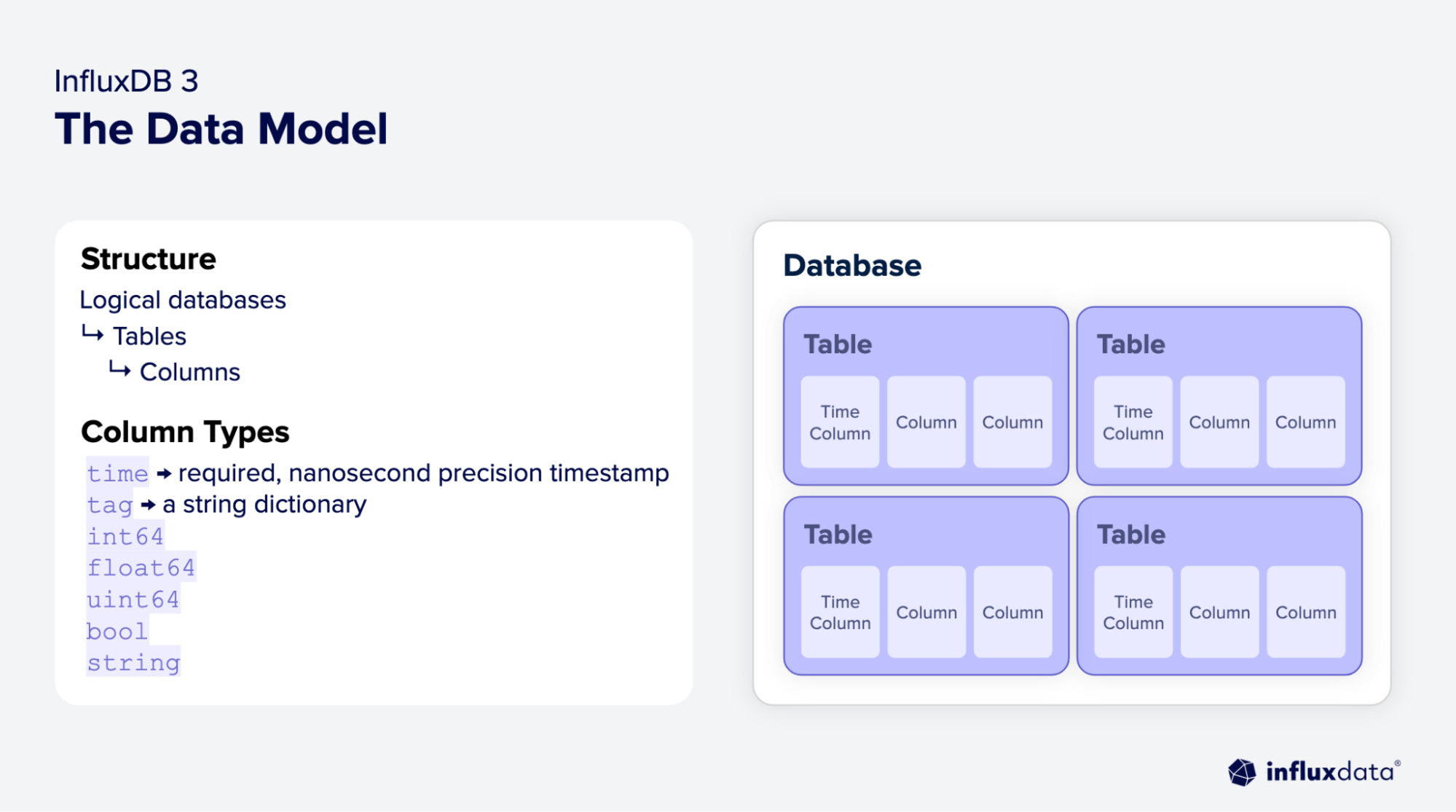Click the Database heading in diagram
The image size is (1456, 812).
point(852,266)
